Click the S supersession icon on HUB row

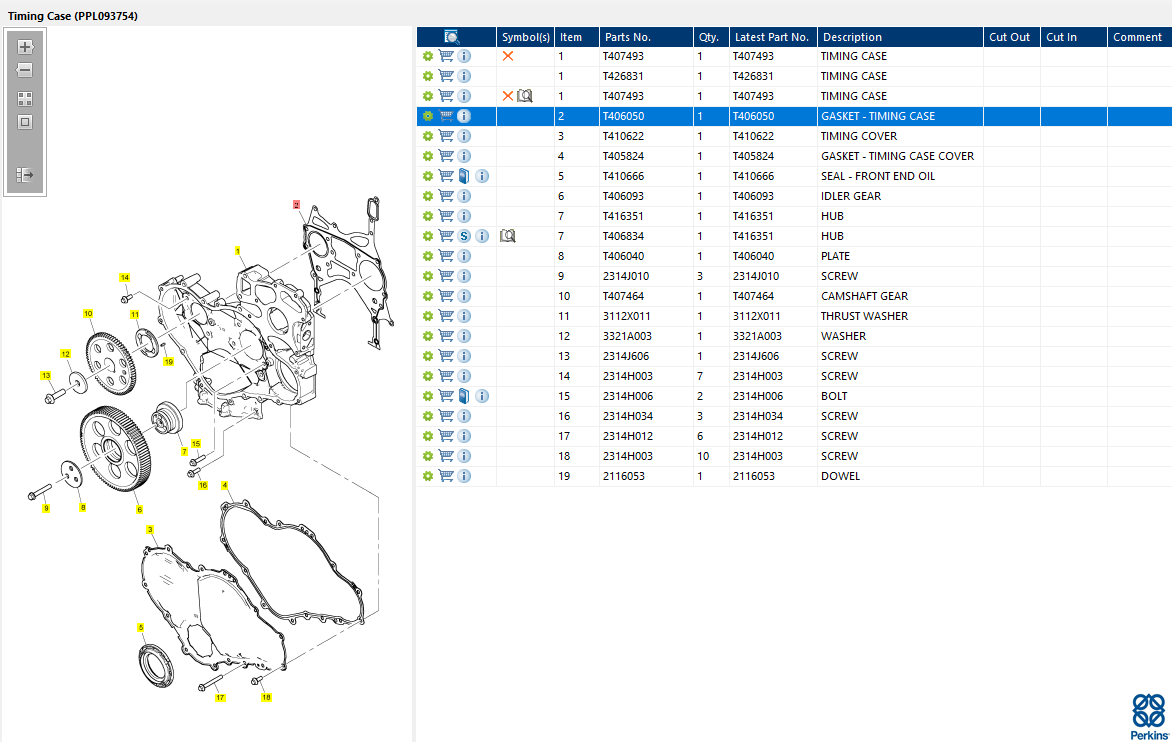tap(464, 236)
